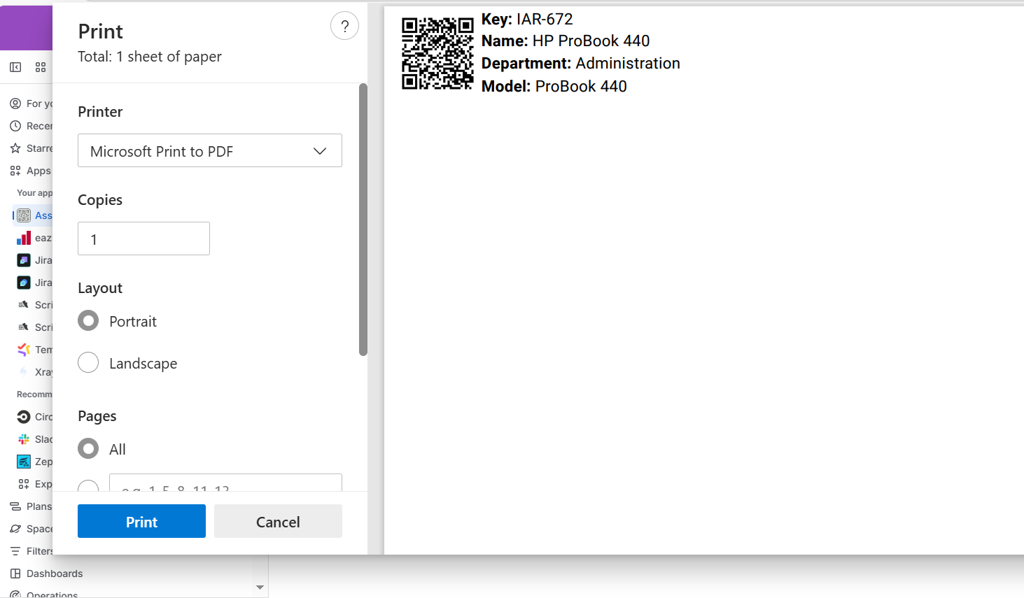Open the Filters icon in sidebar

(16, 551)
